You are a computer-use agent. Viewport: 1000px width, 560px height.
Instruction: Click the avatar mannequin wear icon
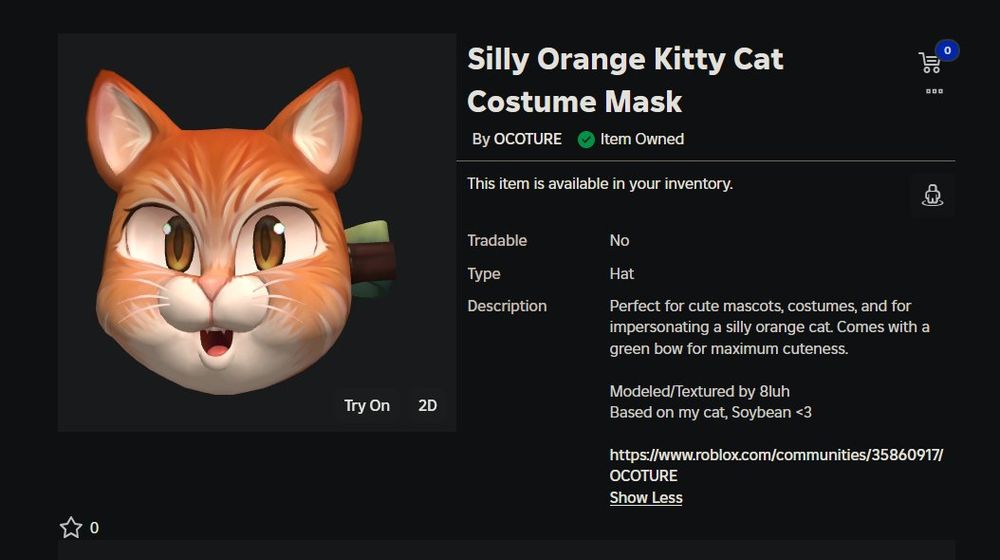coord(932,195)
